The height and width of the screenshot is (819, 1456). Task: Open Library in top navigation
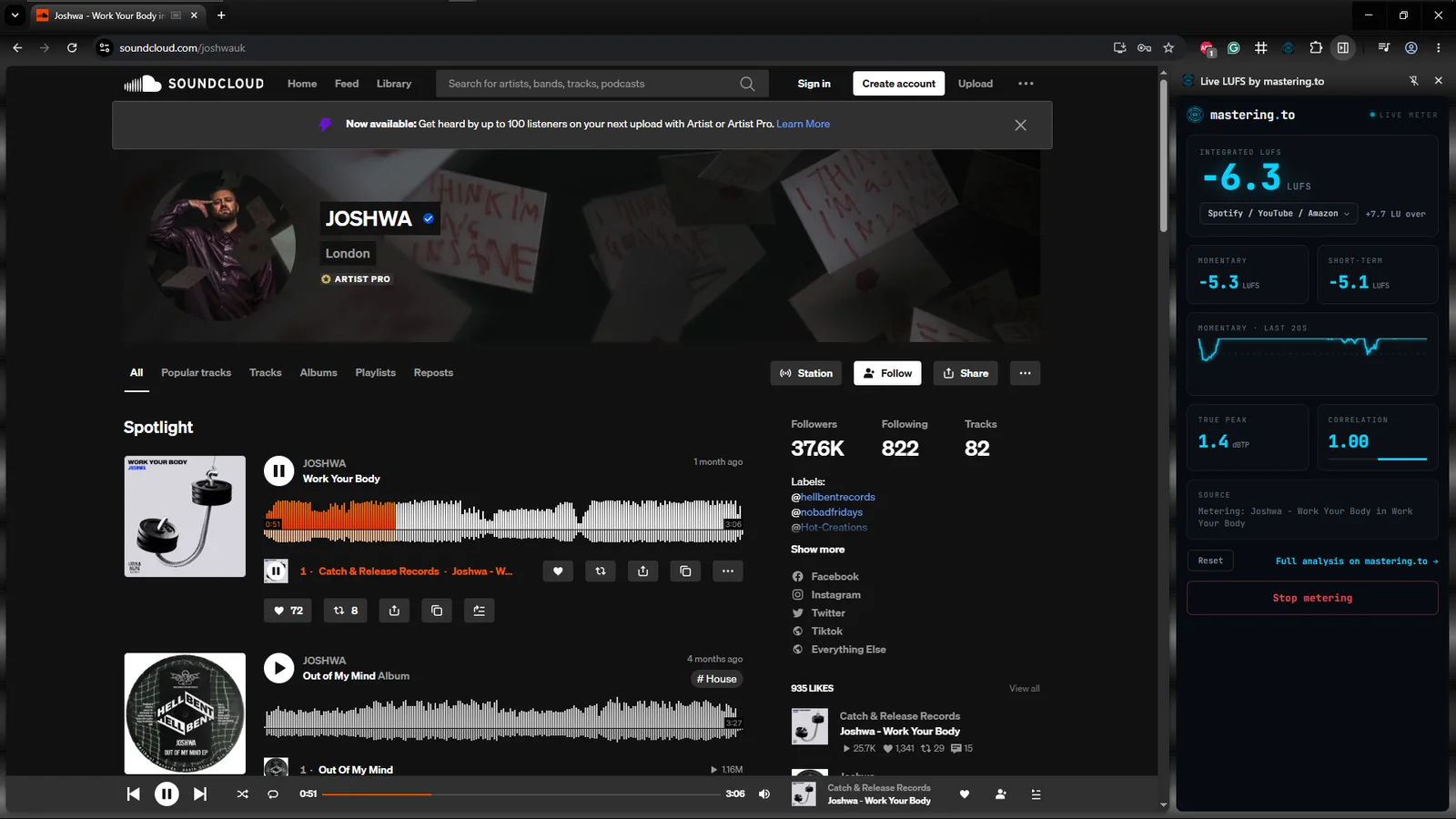[x=394, y=84]
